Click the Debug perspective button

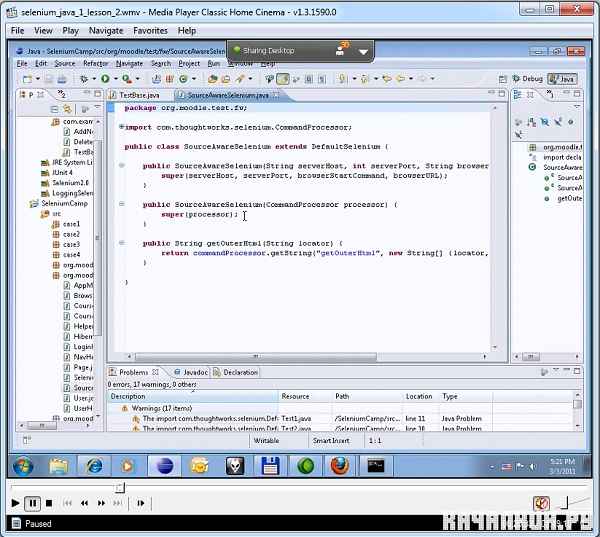(528, 79)
